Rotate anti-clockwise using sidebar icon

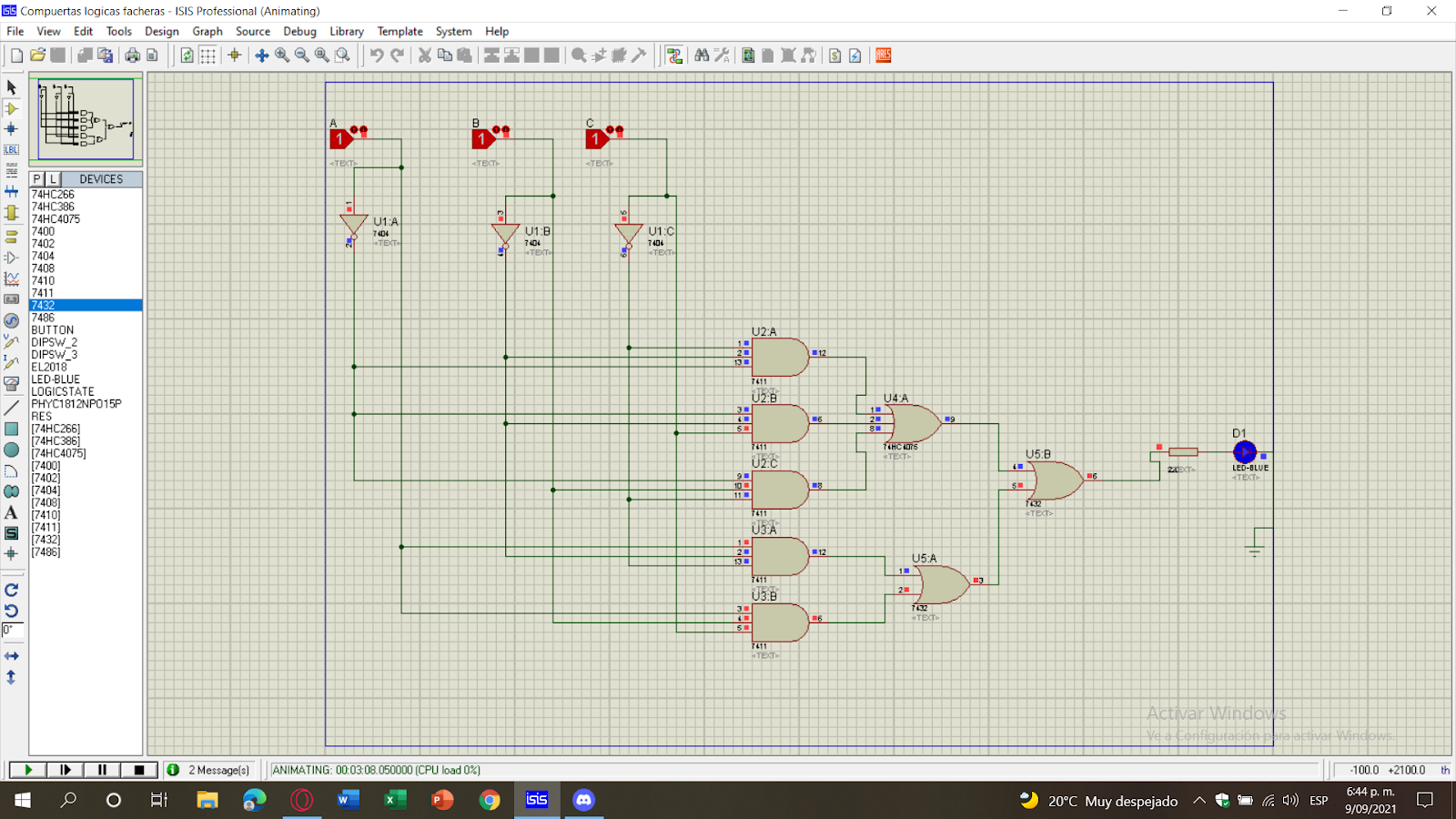click(12, 611)
